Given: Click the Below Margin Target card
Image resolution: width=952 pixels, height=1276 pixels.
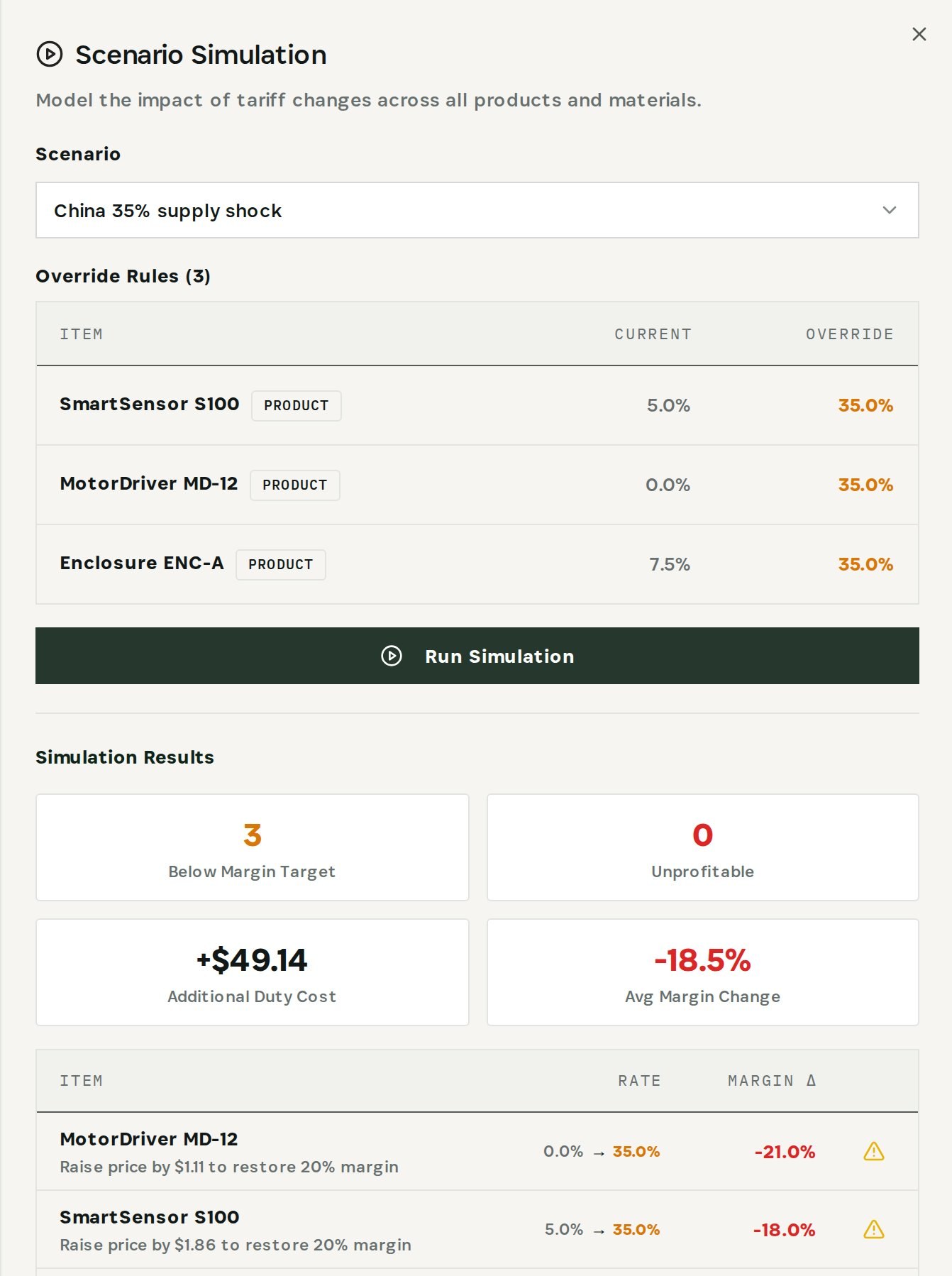Looking at the screenshot, I should pos(253,847).
